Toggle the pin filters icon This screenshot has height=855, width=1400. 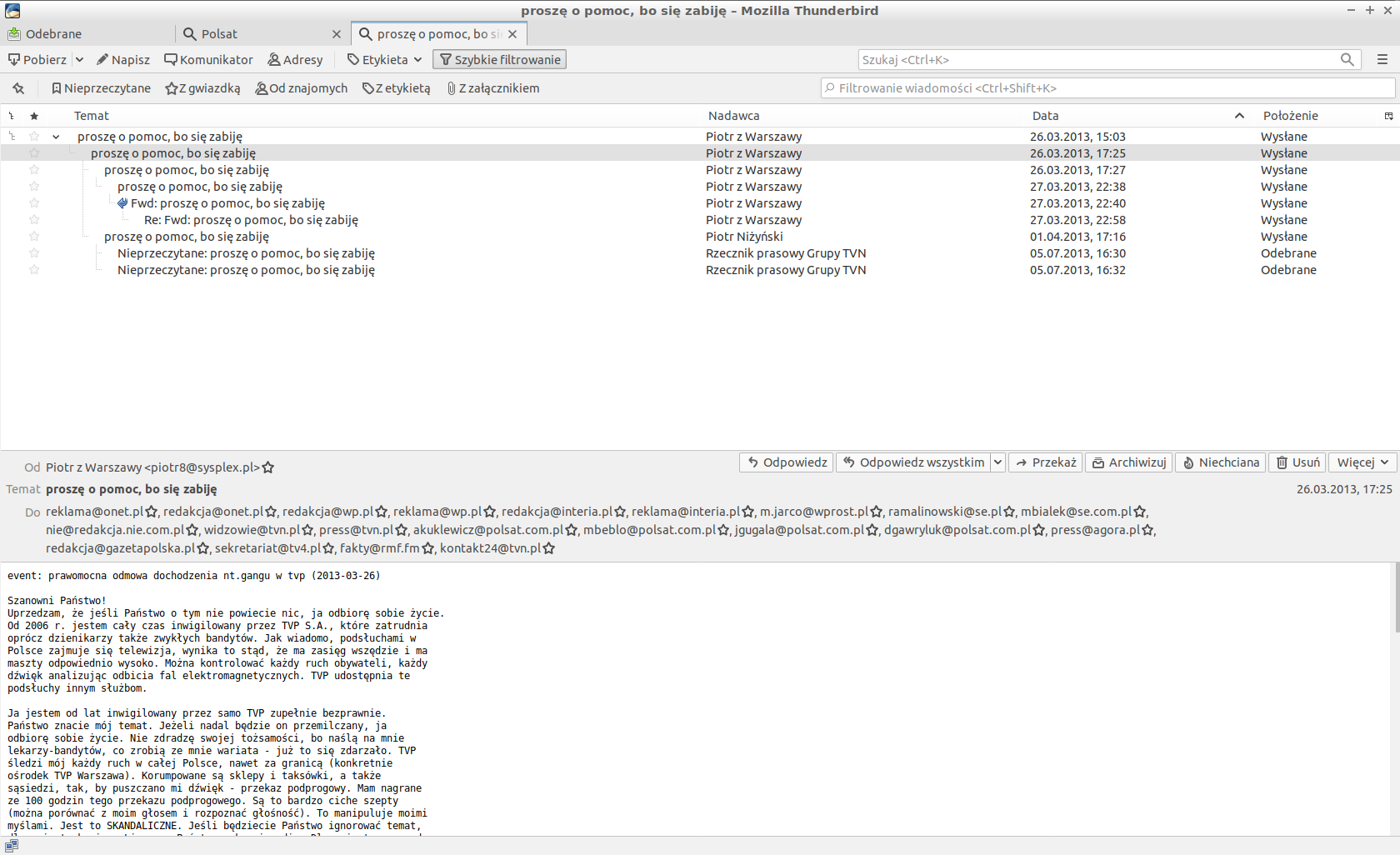[18, 88]
